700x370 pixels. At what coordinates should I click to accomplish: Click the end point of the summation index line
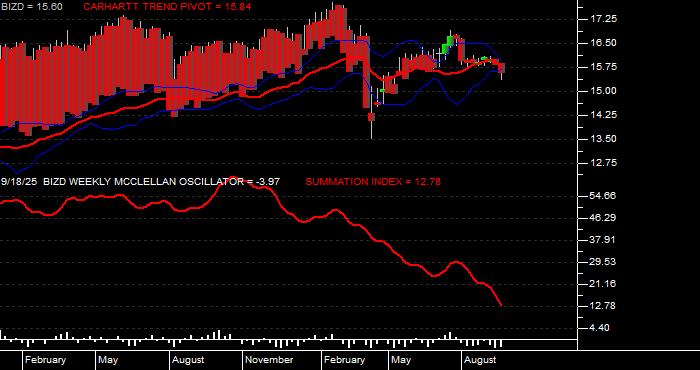[x=501, y=305]
